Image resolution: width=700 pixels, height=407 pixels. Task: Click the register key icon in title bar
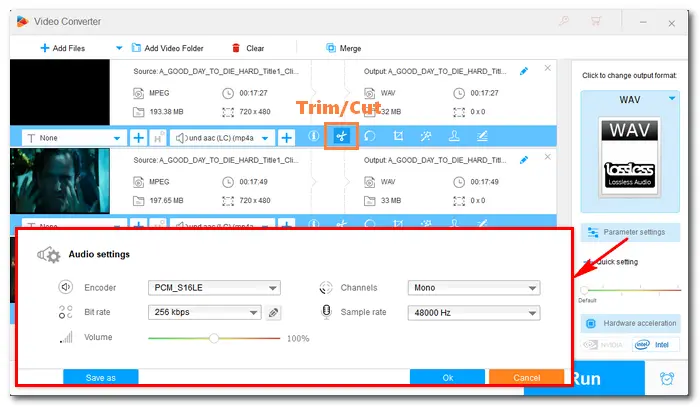(x=564, y=21)
